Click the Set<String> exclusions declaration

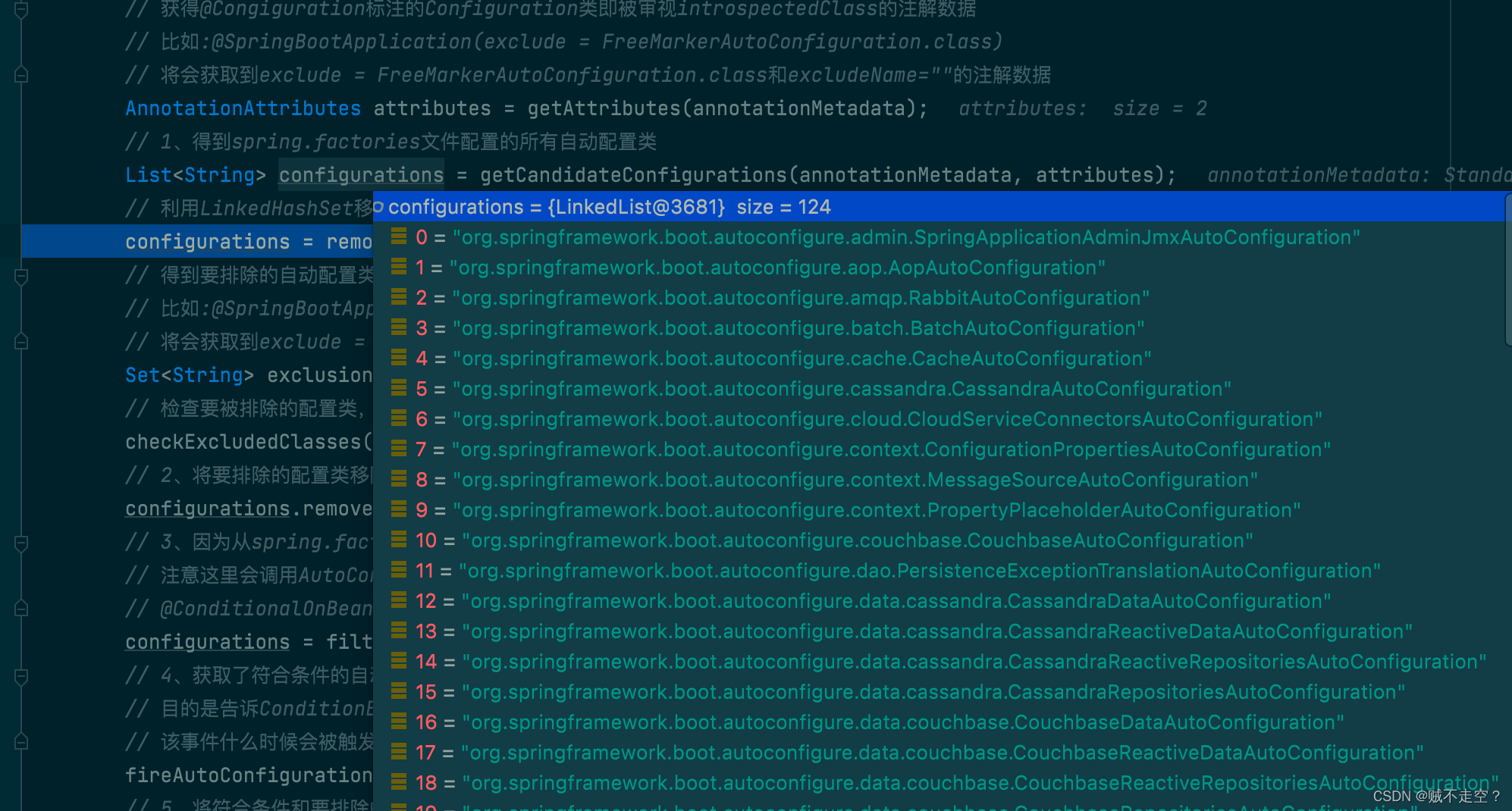(x=249, y=375)
